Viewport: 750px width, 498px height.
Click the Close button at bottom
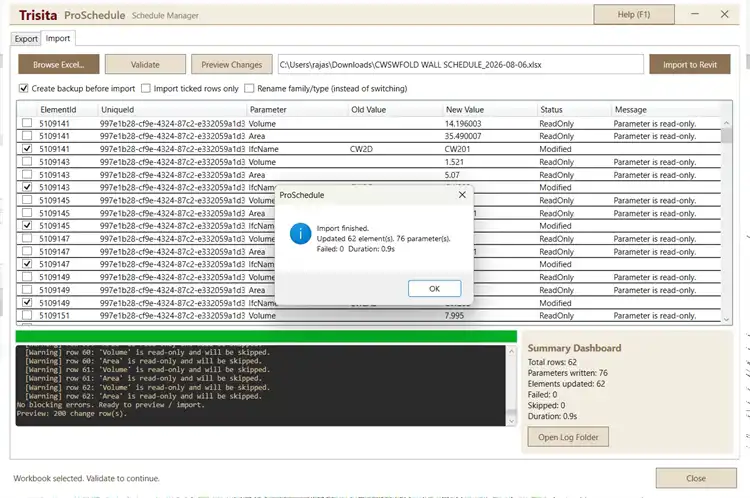click(696, 478)
